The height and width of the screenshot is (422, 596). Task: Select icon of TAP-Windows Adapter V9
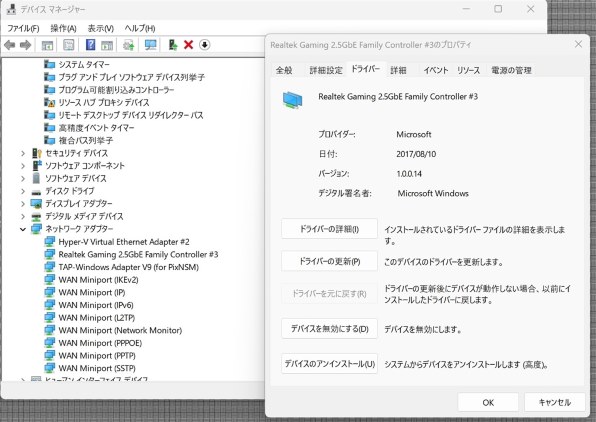tap(49, 267)
